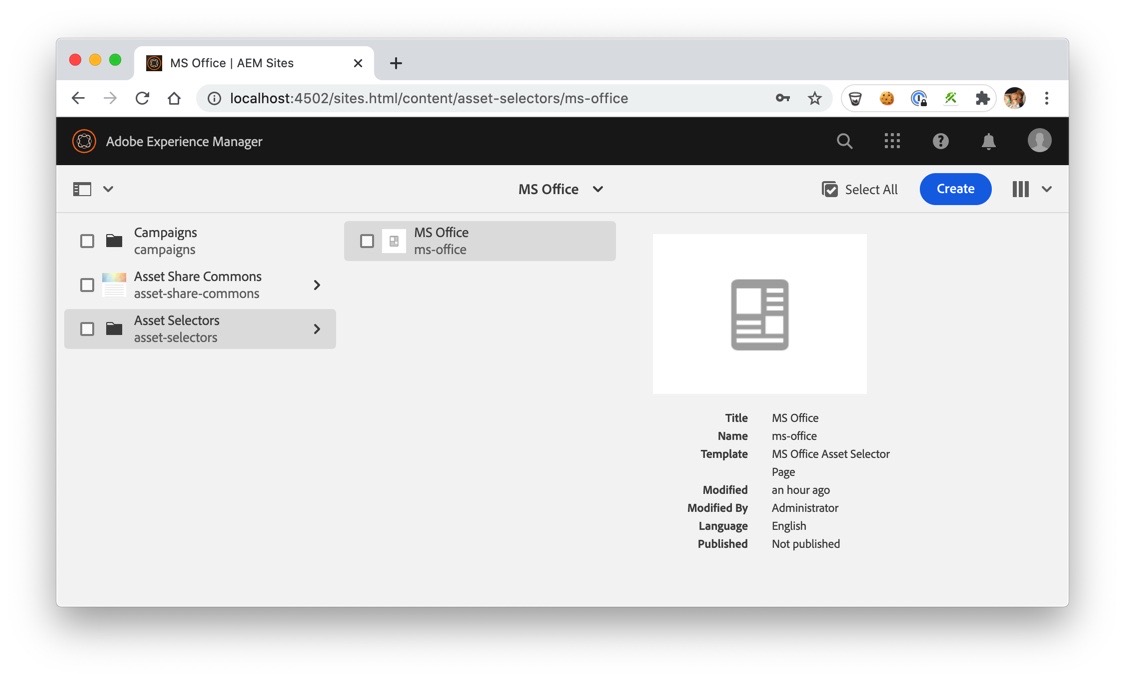
Task: Close the MS Office AEM Sites tab
Action: point(358,63)
